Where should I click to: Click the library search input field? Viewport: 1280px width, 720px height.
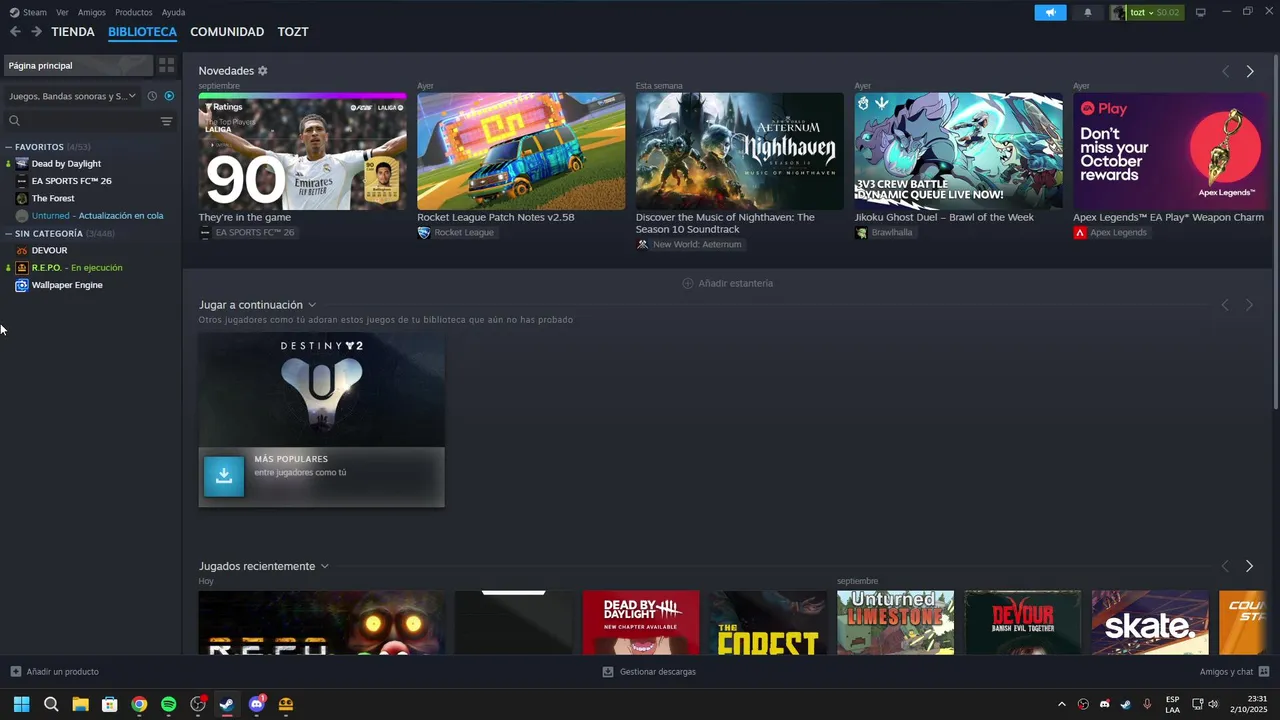click(x=90, y=121)
